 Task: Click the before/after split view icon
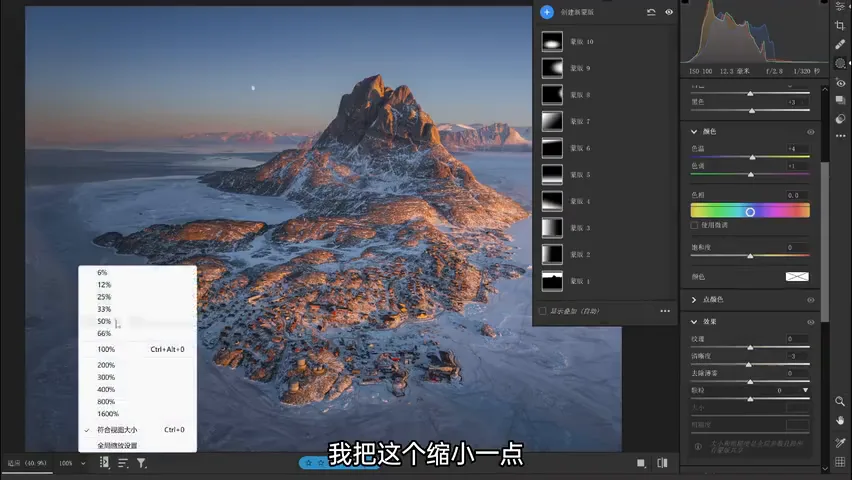click(662, 463)
